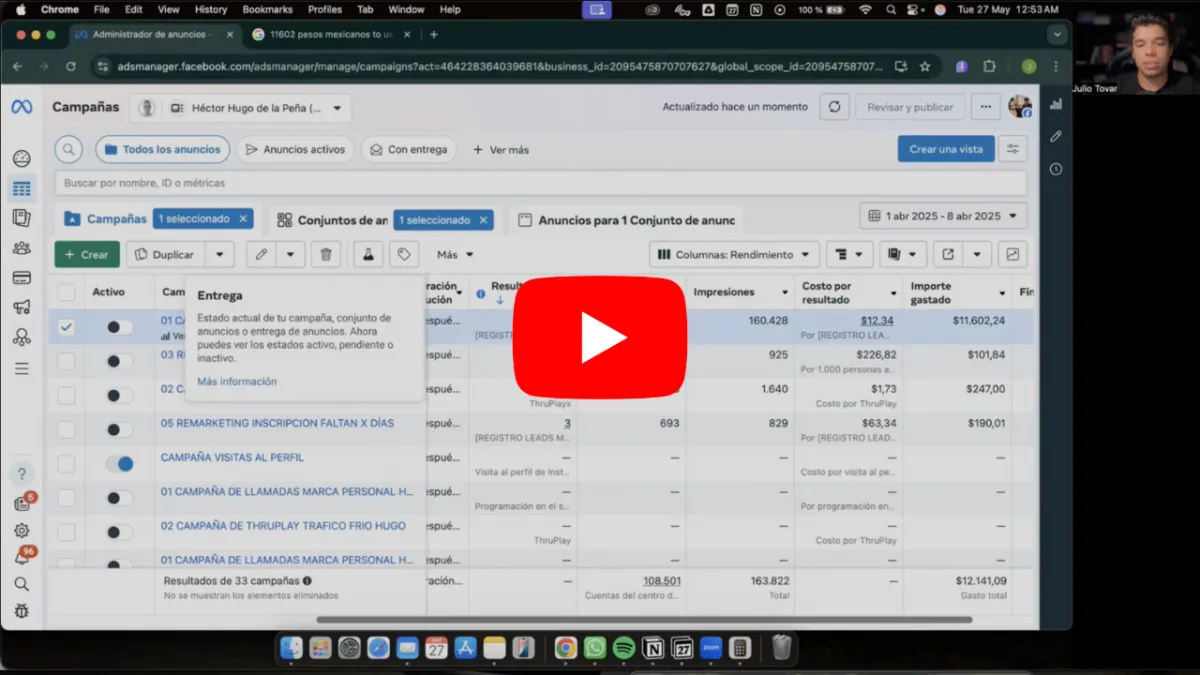Click Duplicar button
The image size is (1200, 675).
coord(166,255)
